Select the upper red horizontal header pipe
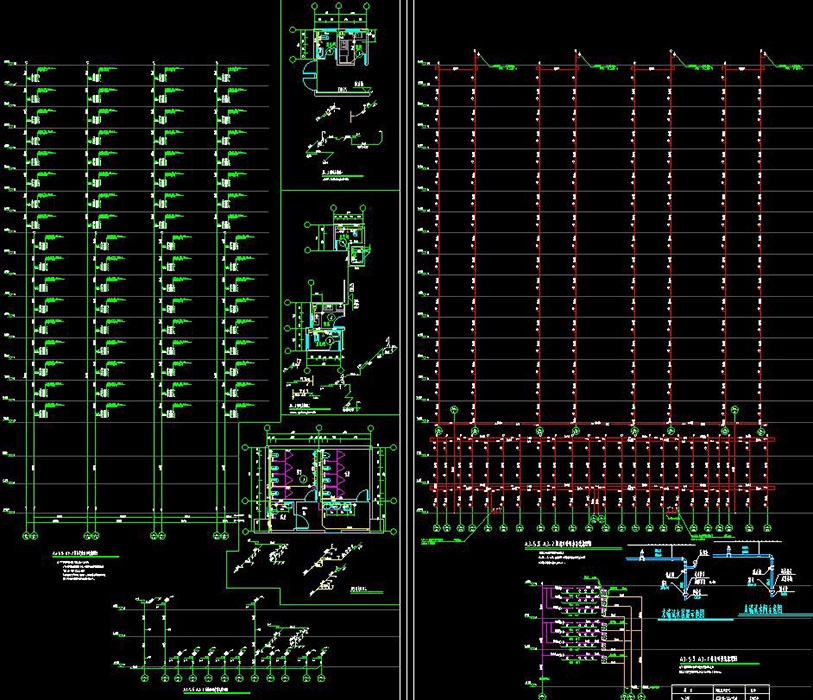 pyautogui.click(x=600, y=440)
